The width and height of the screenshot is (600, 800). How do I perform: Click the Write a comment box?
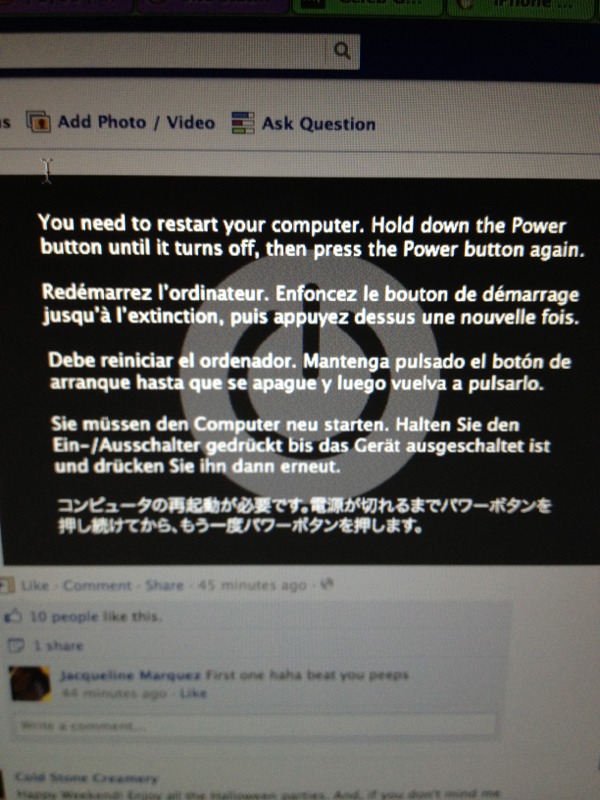pos(254,726)
